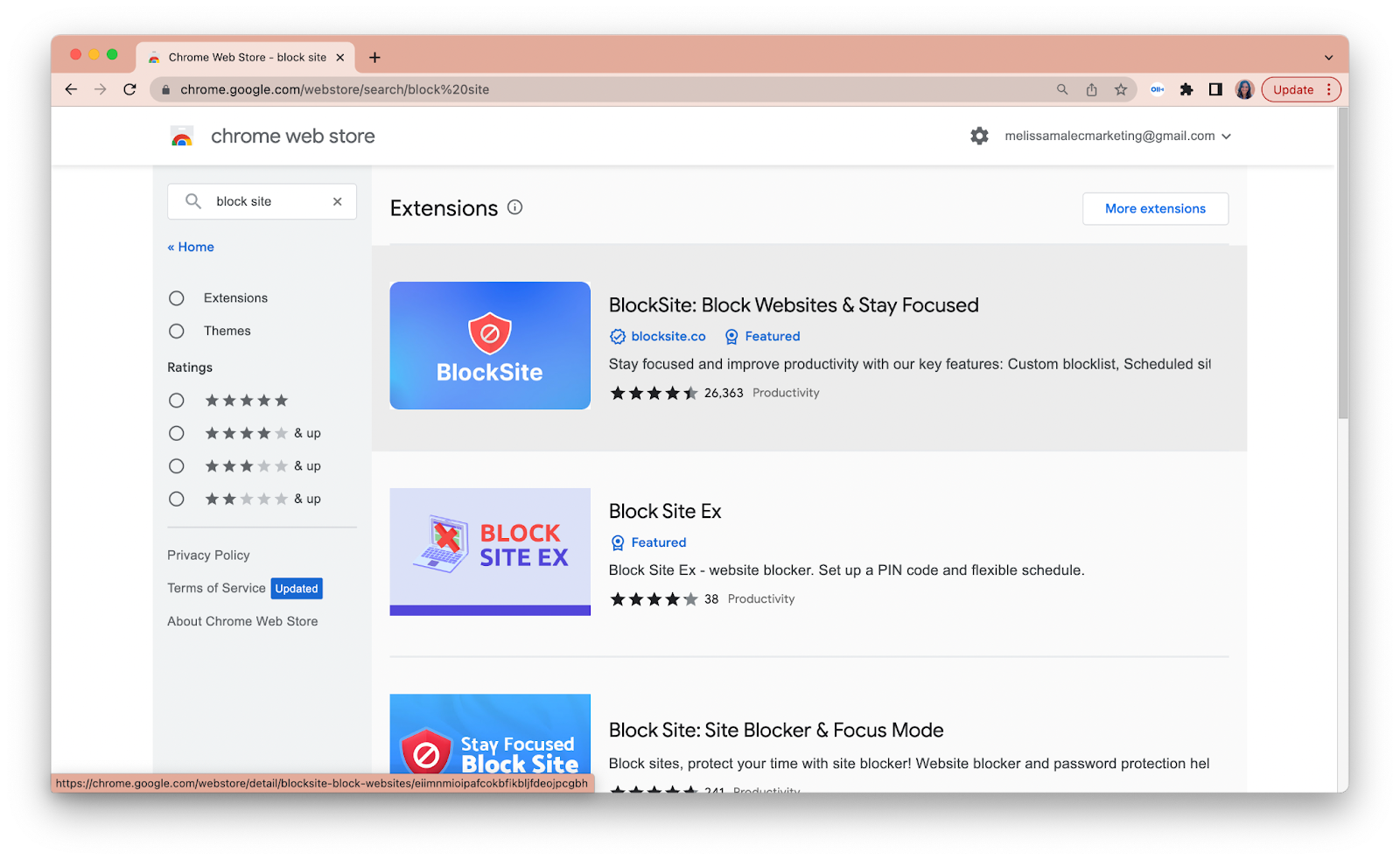This screenshot has width=1400, height=860.
Task: Filter by five-star rating only
Action: 177,401
